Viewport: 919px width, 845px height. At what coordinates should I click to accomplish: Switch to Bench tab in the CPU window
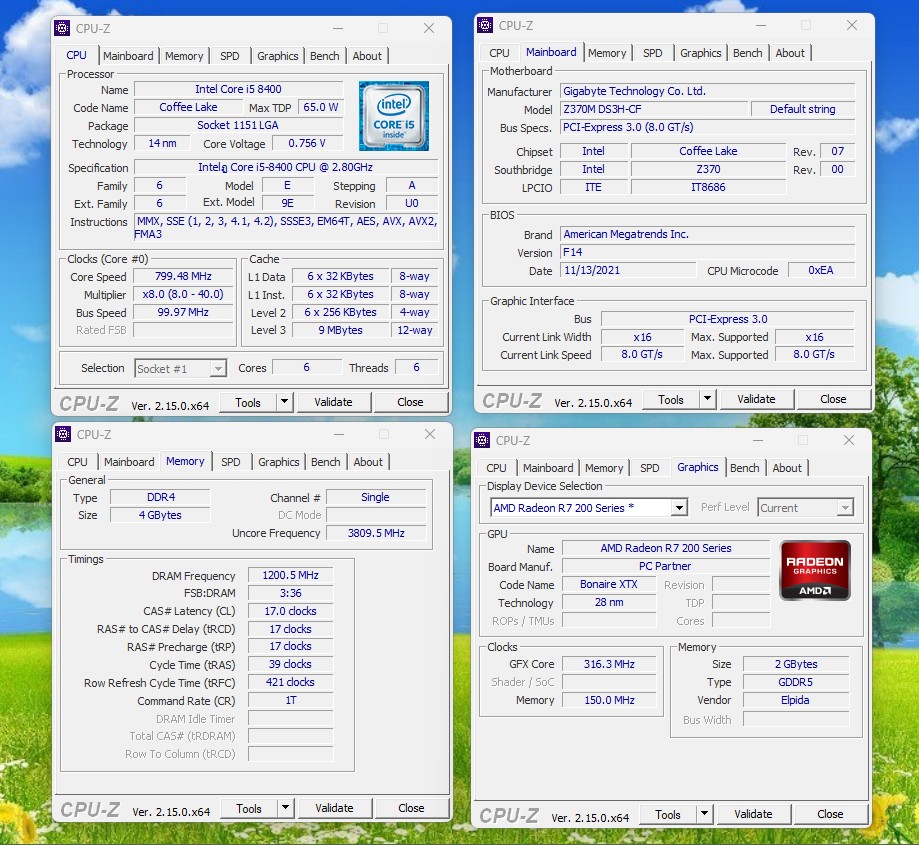pyautogui.click(x=324, y=56)
